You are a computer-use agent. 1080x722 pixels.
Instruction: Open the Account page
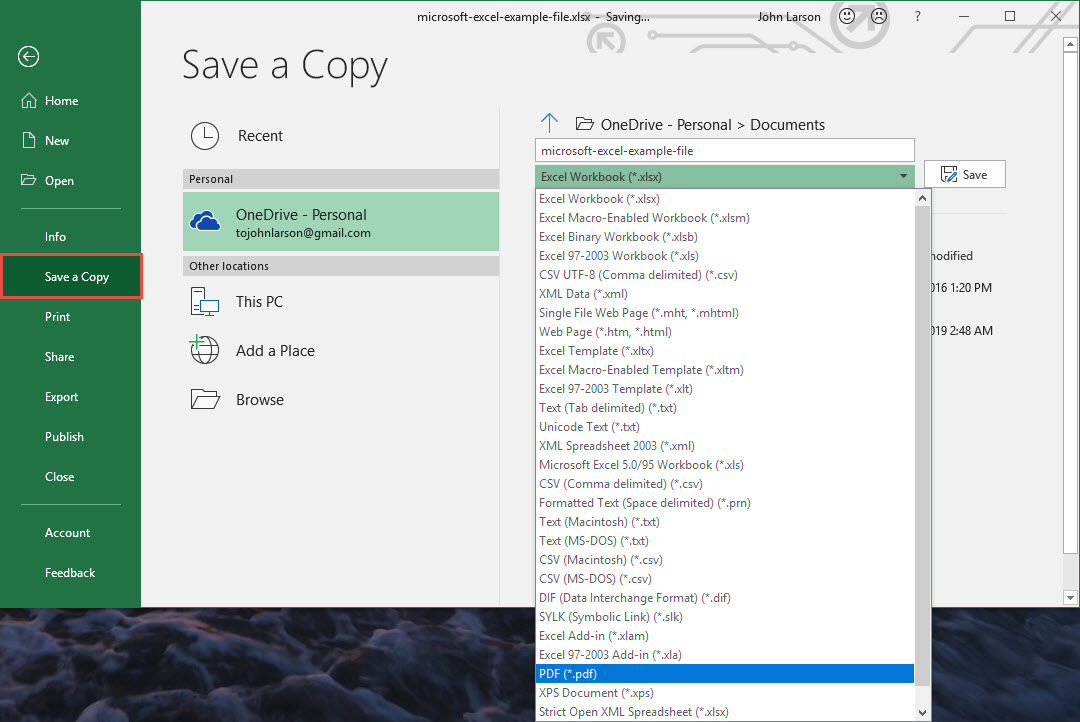[x=67, y=533]
